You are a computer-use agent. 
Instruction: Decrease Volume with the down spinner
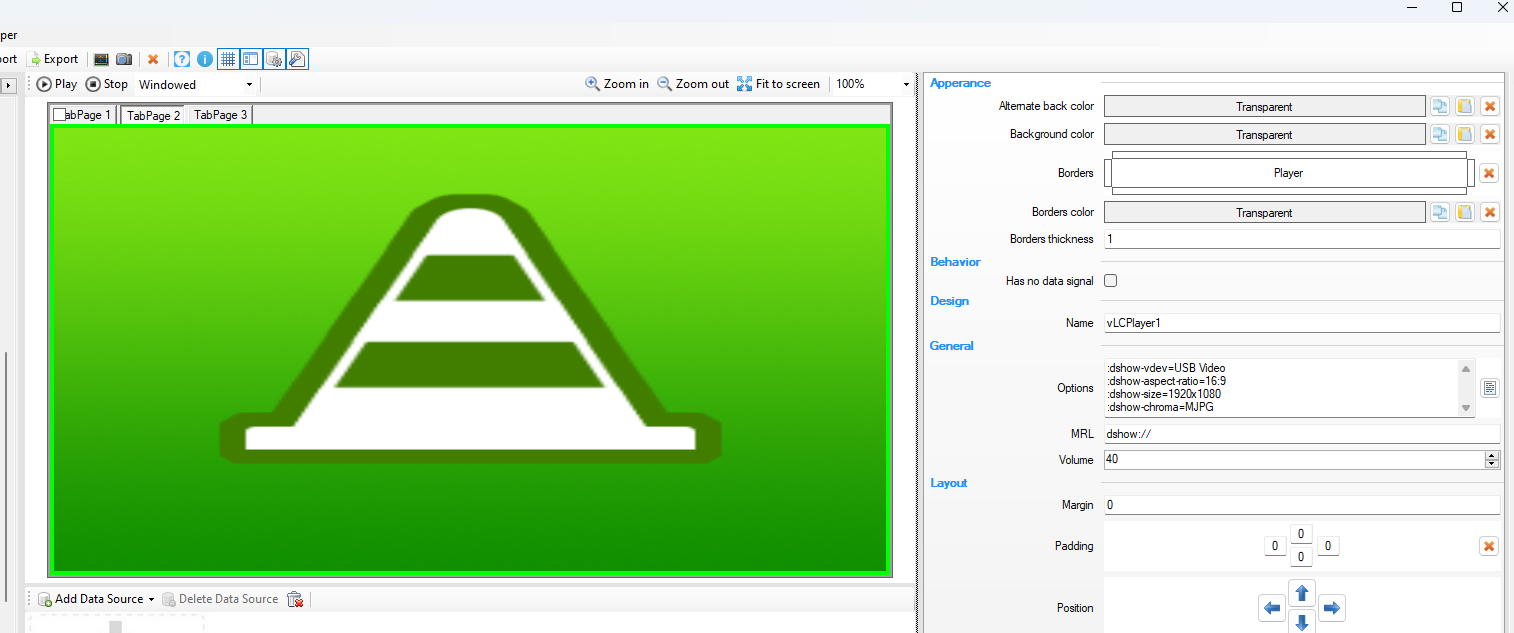1493,464
